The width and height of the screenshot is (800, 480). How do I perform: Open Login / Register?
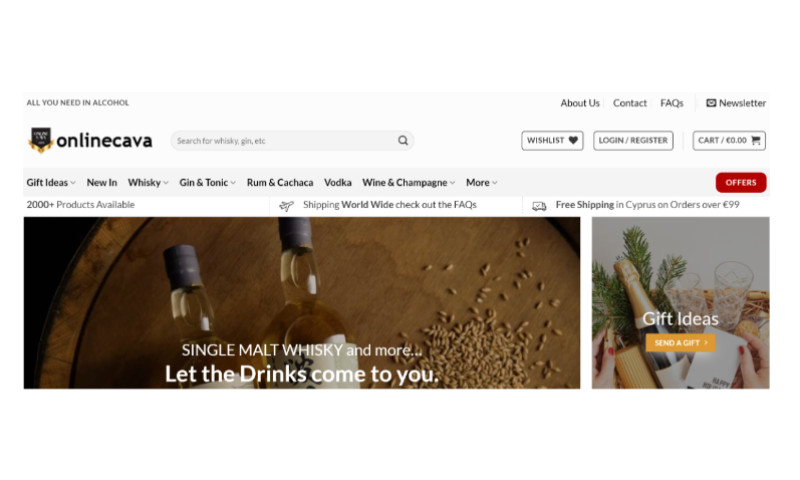click(633, 140)
